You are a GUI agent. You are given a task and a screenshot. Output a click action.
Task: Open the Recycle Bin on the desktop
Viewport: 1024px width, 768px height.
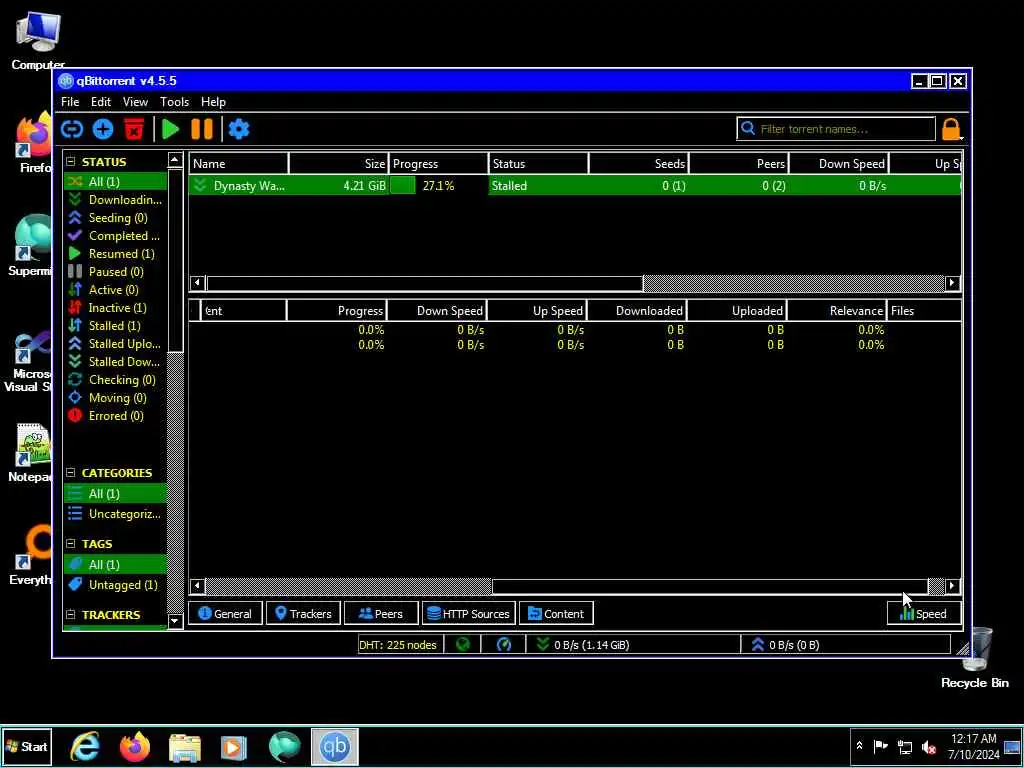click(x=975, y=660)
